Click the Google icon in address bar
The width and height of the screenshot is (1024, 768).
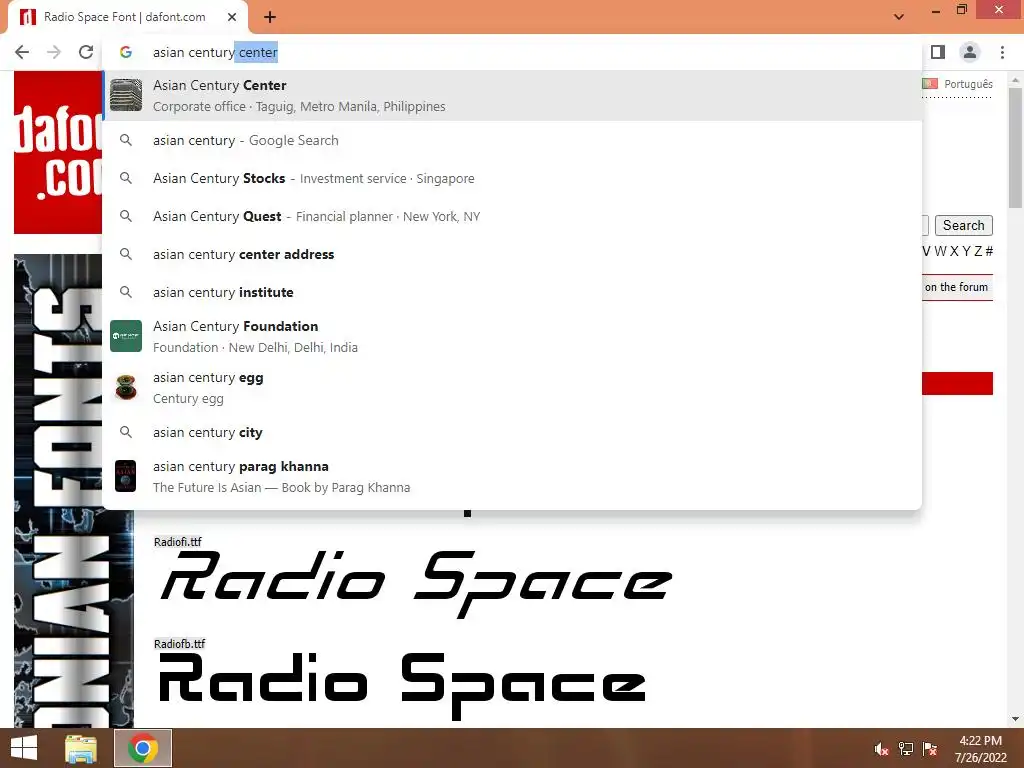[x=126, y=52]
